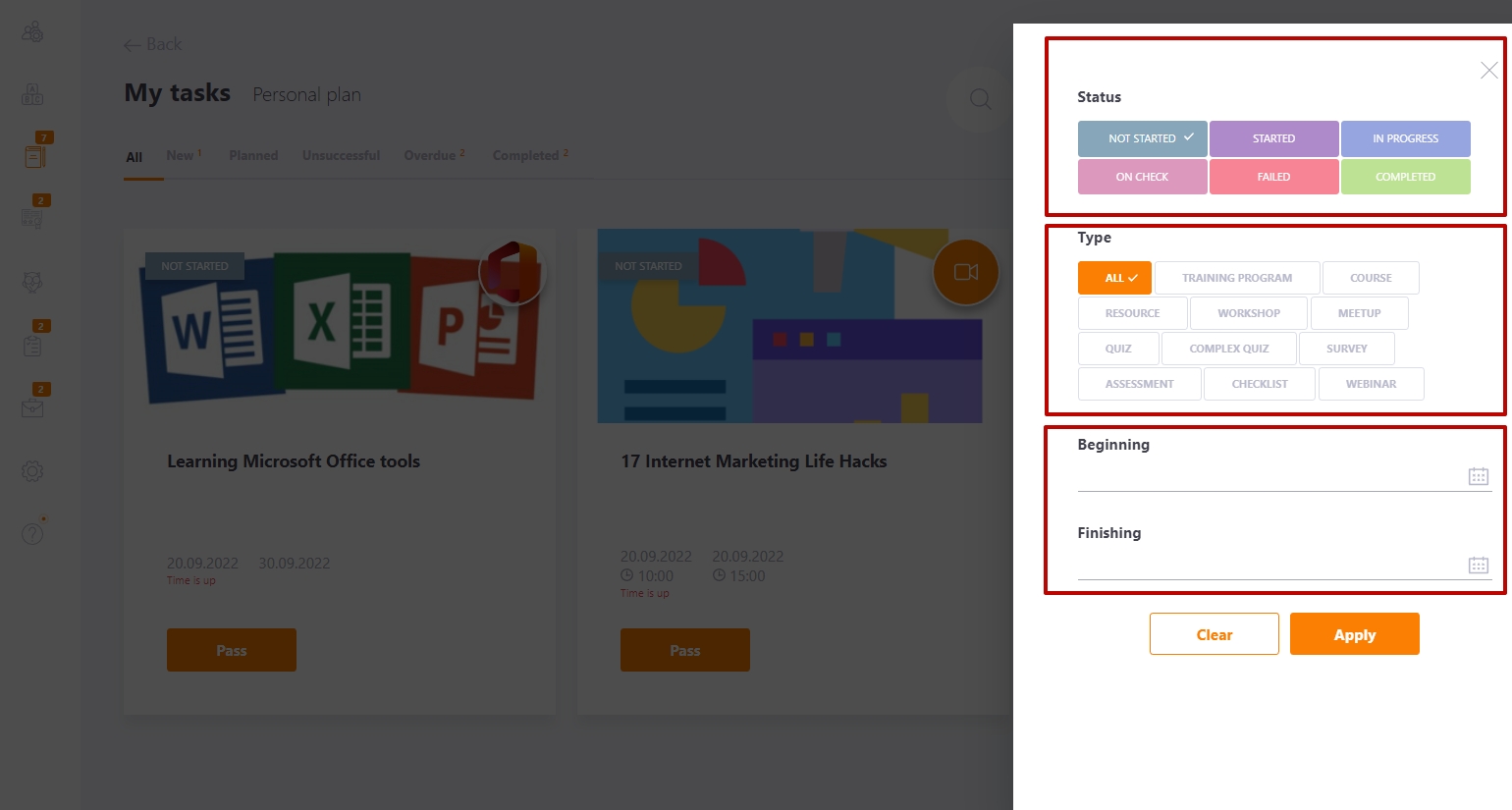The image size is (1512, 810).
Task: Clear all filters with the Clear button
Action: pos(1215,634)
